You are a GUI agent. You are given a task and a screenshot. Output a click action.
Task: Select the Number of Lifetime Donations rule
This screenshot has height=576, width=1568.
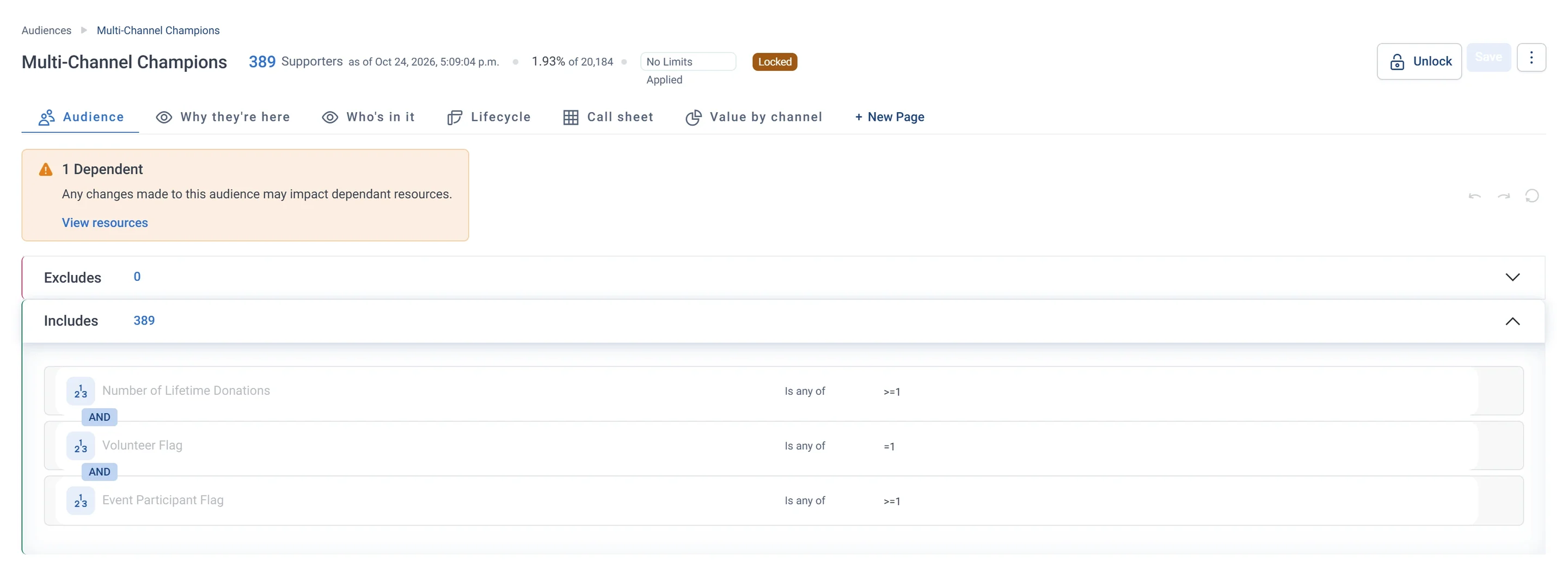tap(783, 391)
